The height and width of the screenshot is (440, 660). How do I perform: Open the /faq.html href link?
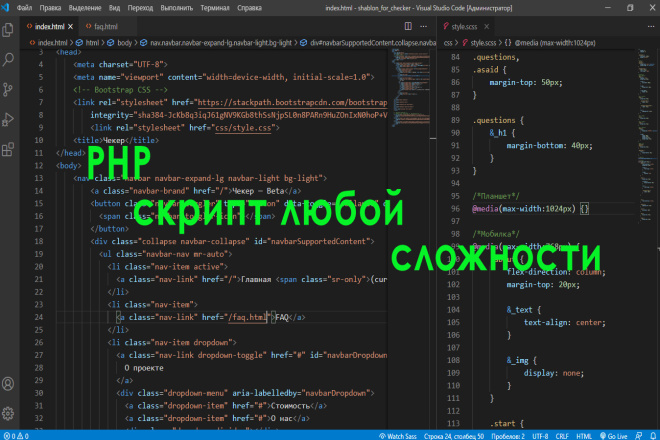[247, 317]
